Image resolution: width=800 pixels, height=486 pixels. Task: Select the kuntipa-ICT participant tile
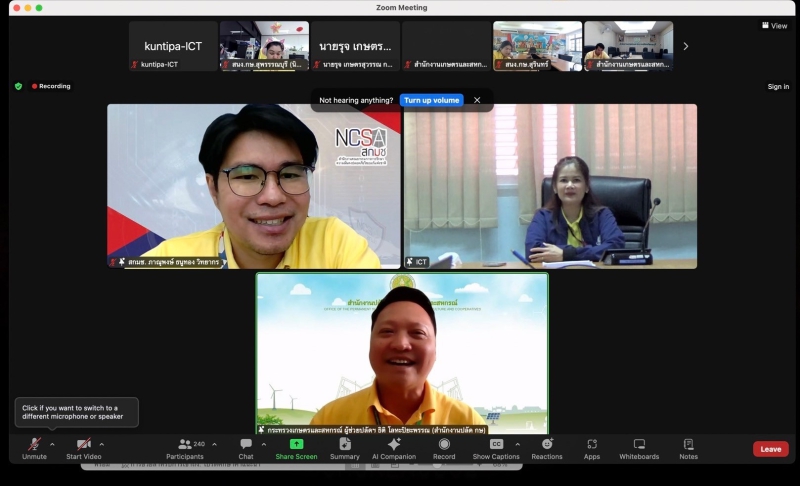(x=173, y=46)
